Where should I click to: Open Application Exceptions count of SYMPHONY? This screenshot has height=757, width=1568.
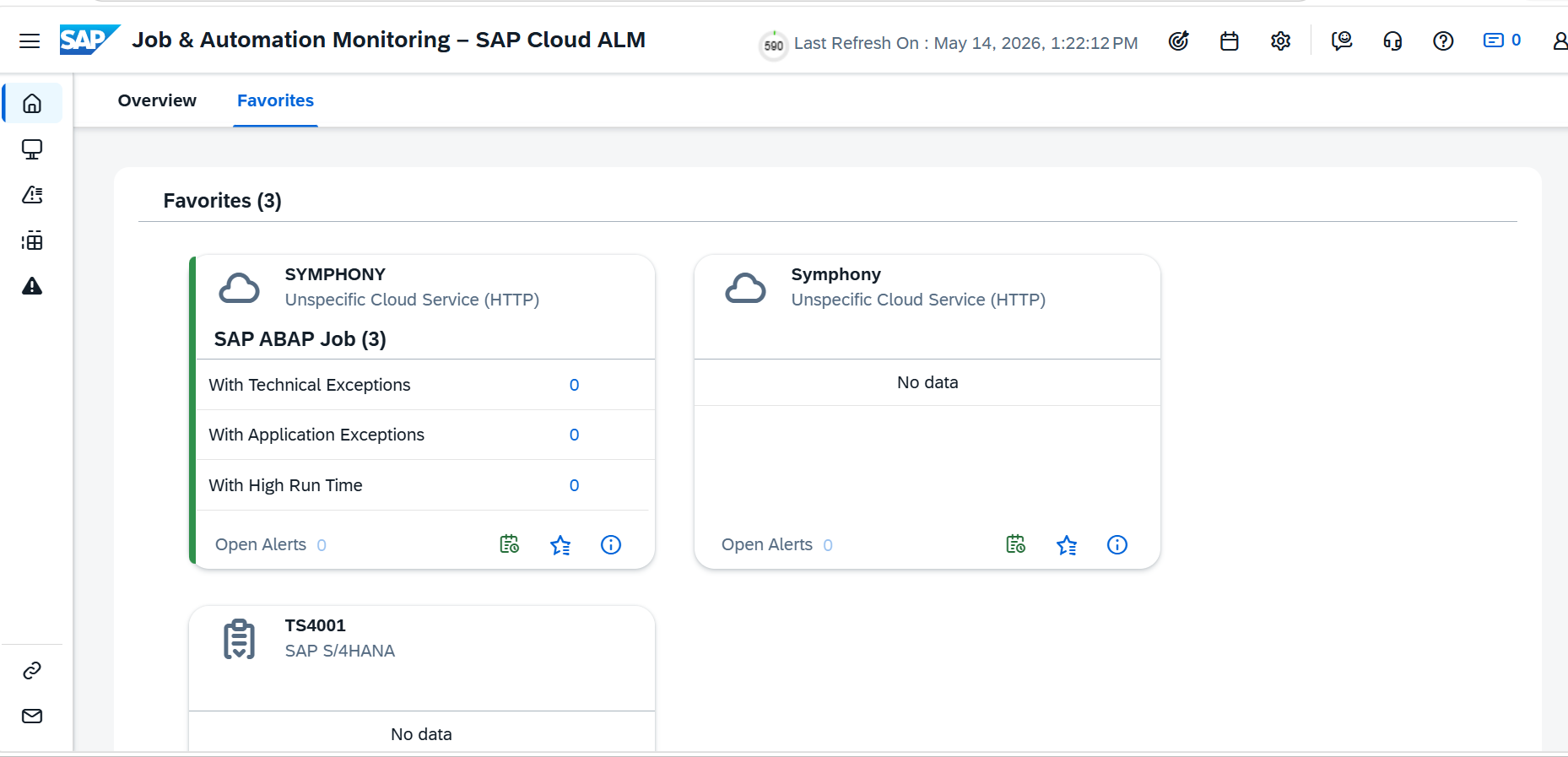tap(574, 435)
